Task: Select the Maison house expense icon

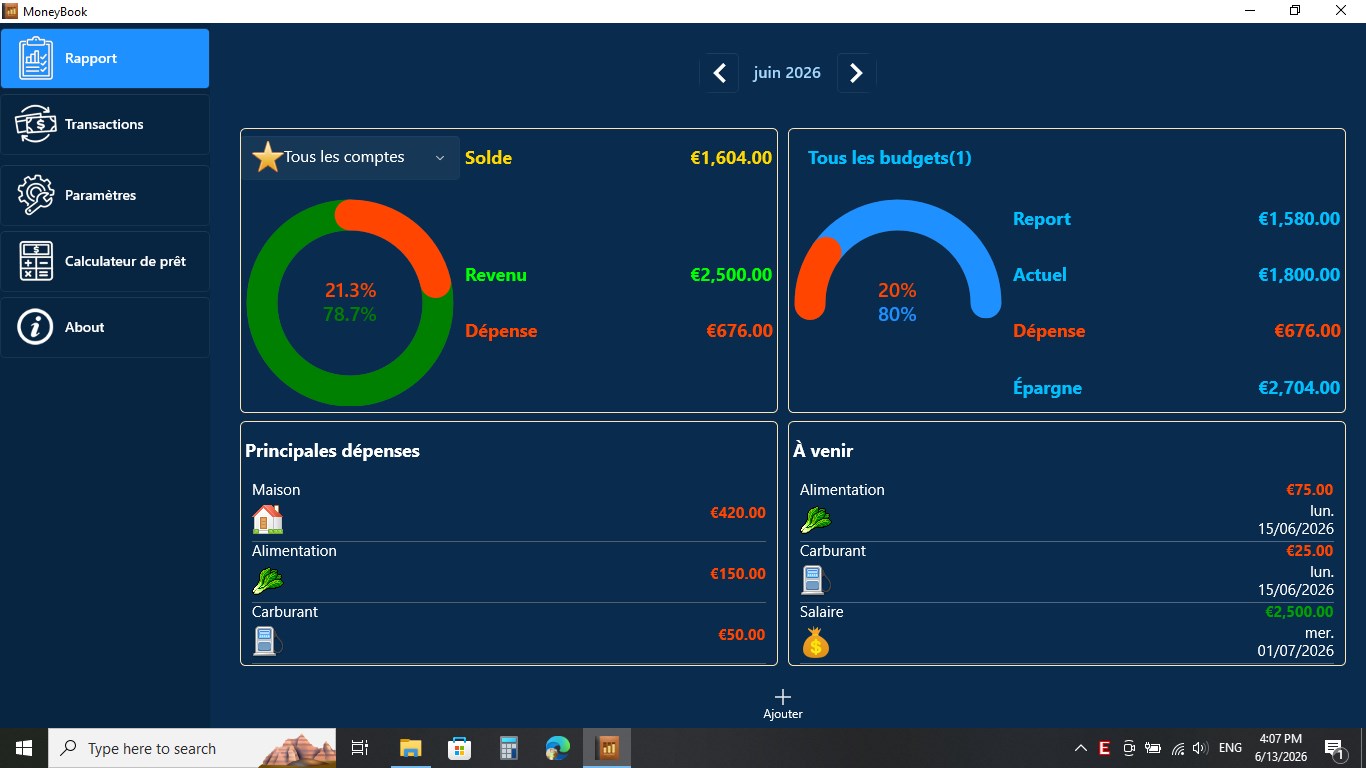Action: (x=268, y=519)
